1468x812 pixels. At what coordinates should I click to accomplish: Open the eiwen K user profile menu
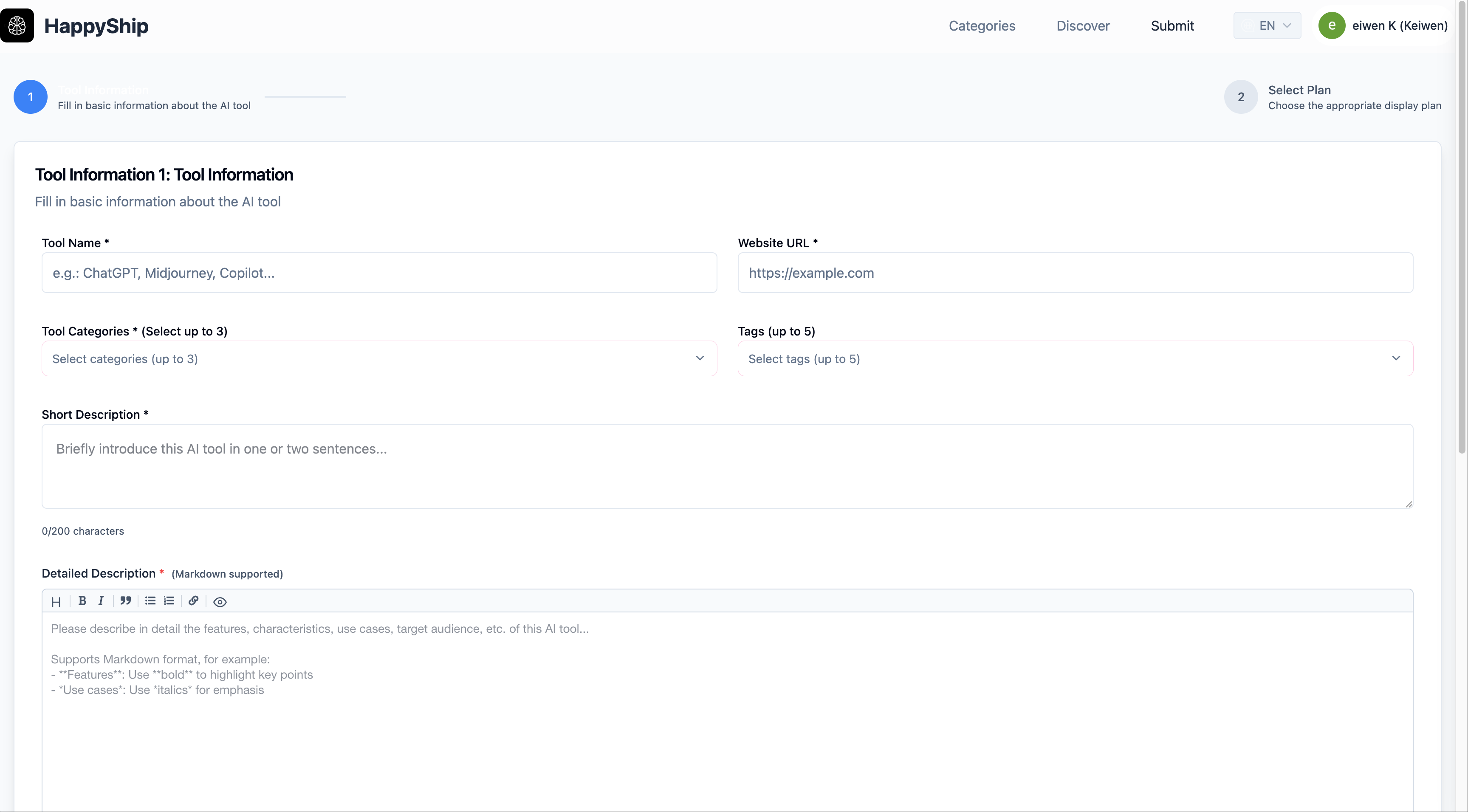[1383, 25]
